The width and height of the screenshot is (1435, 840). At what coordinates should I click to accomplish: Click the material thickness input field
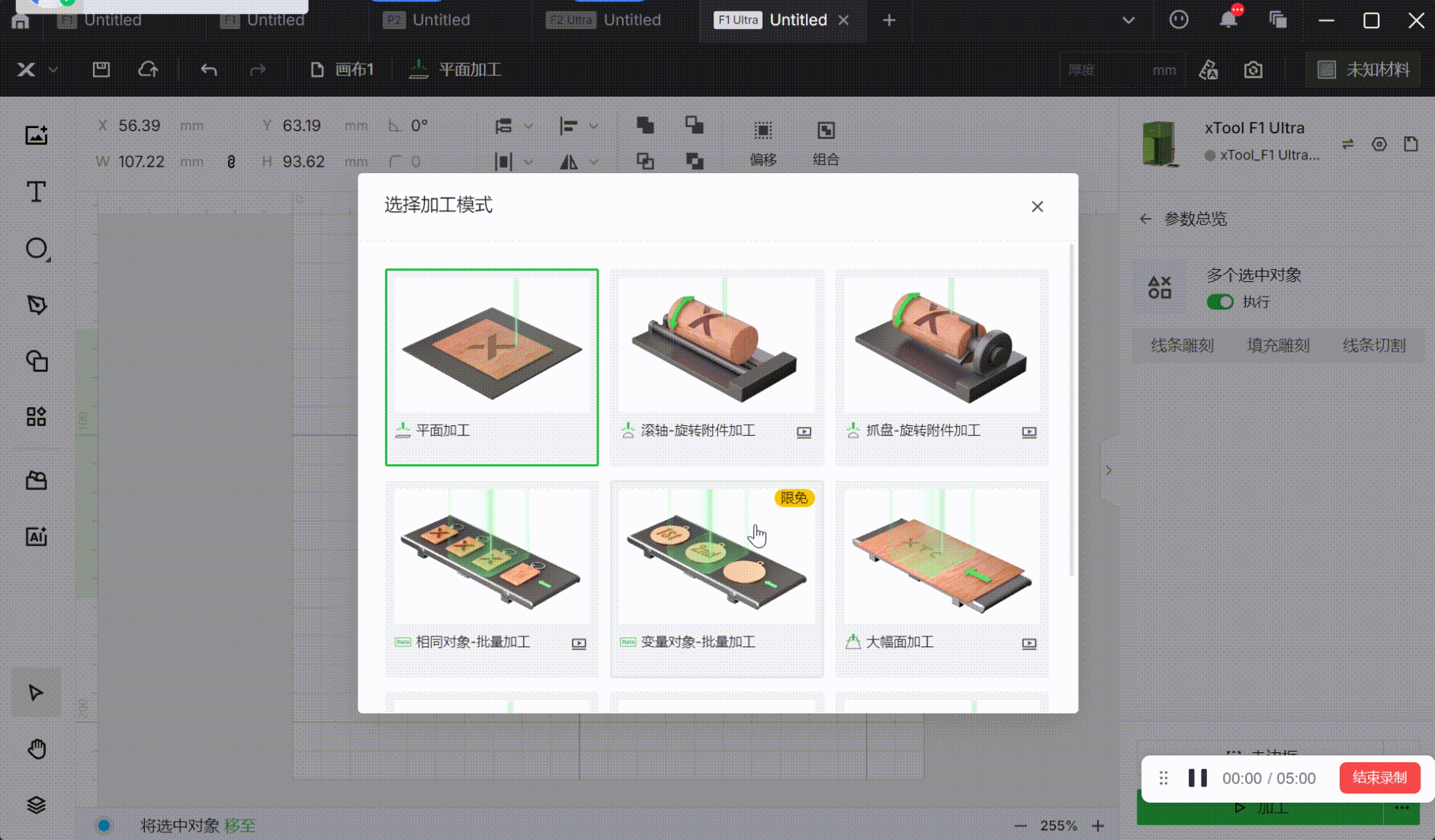click(1122, 70)
